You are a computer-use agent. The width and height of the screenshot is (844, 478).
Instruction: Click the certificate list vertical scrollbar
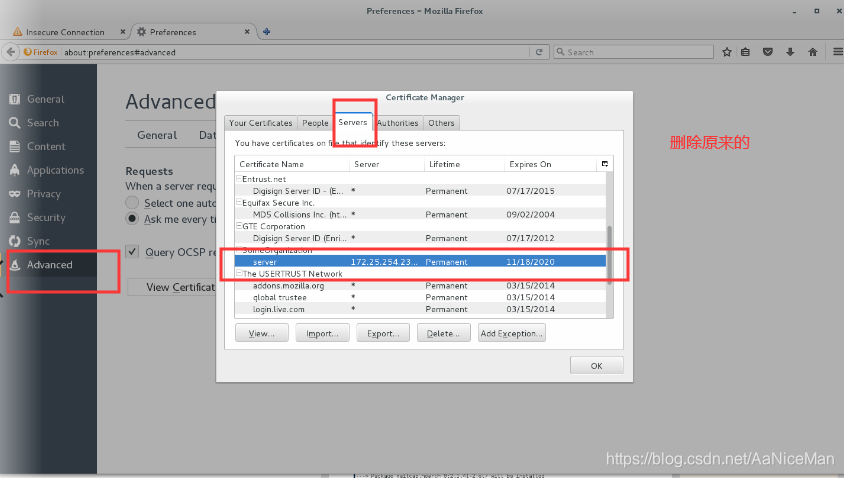[609, 254]
